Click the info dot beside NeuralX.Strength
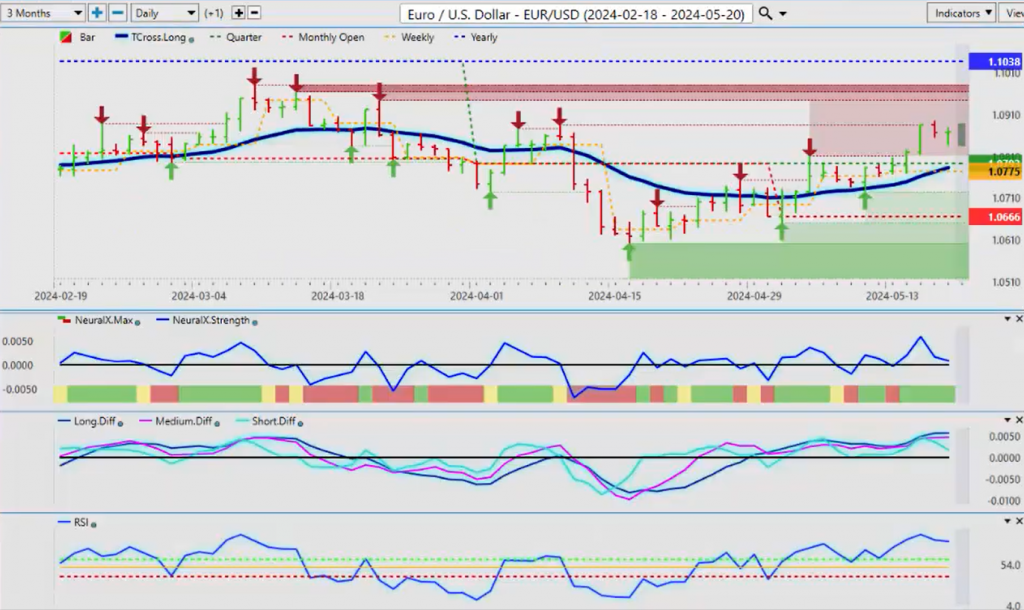 (x=256, y=321)
